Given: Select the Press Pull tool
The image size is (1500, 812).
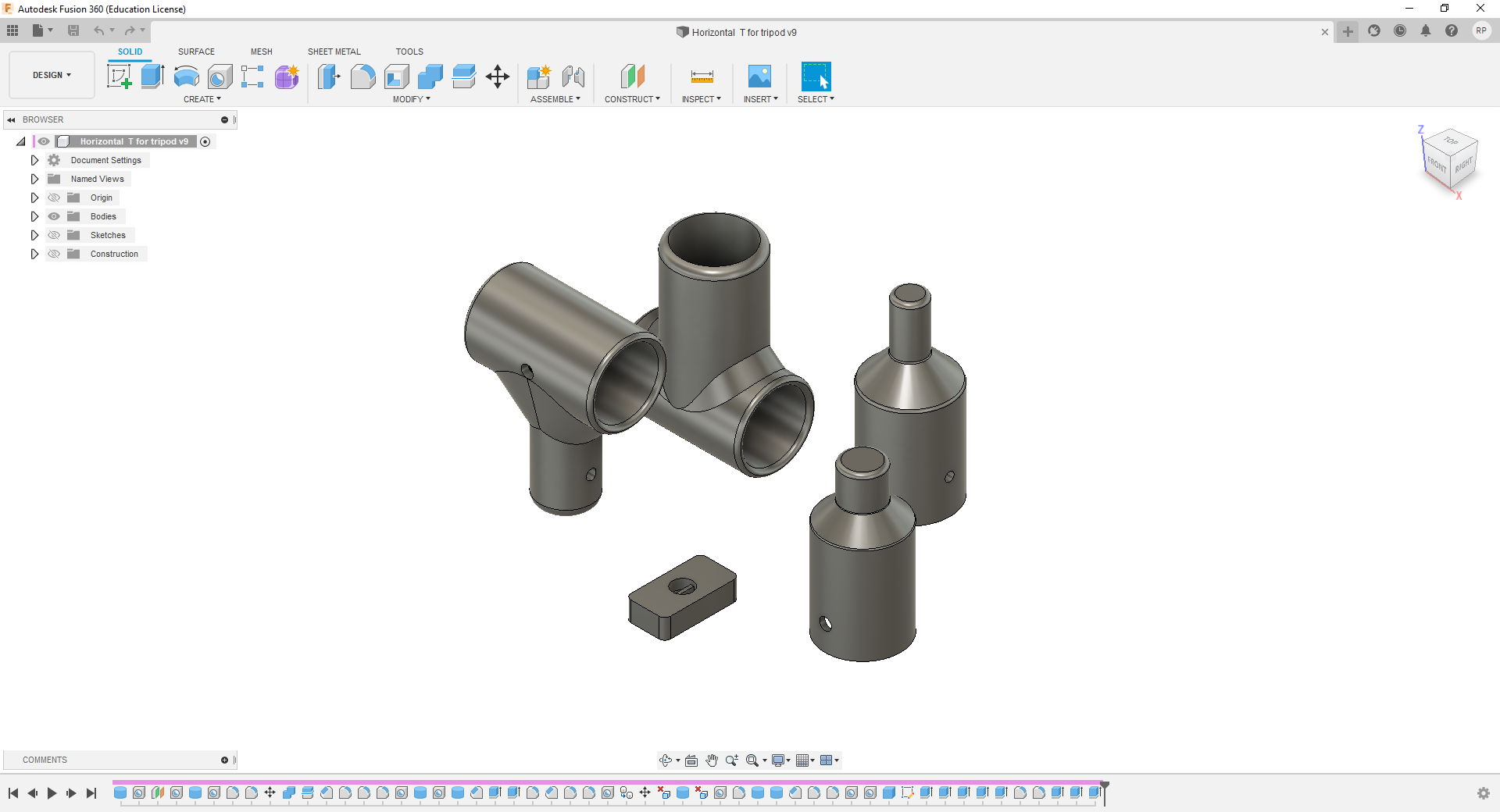Looking at the screenshot, I should tap(329, 77).
